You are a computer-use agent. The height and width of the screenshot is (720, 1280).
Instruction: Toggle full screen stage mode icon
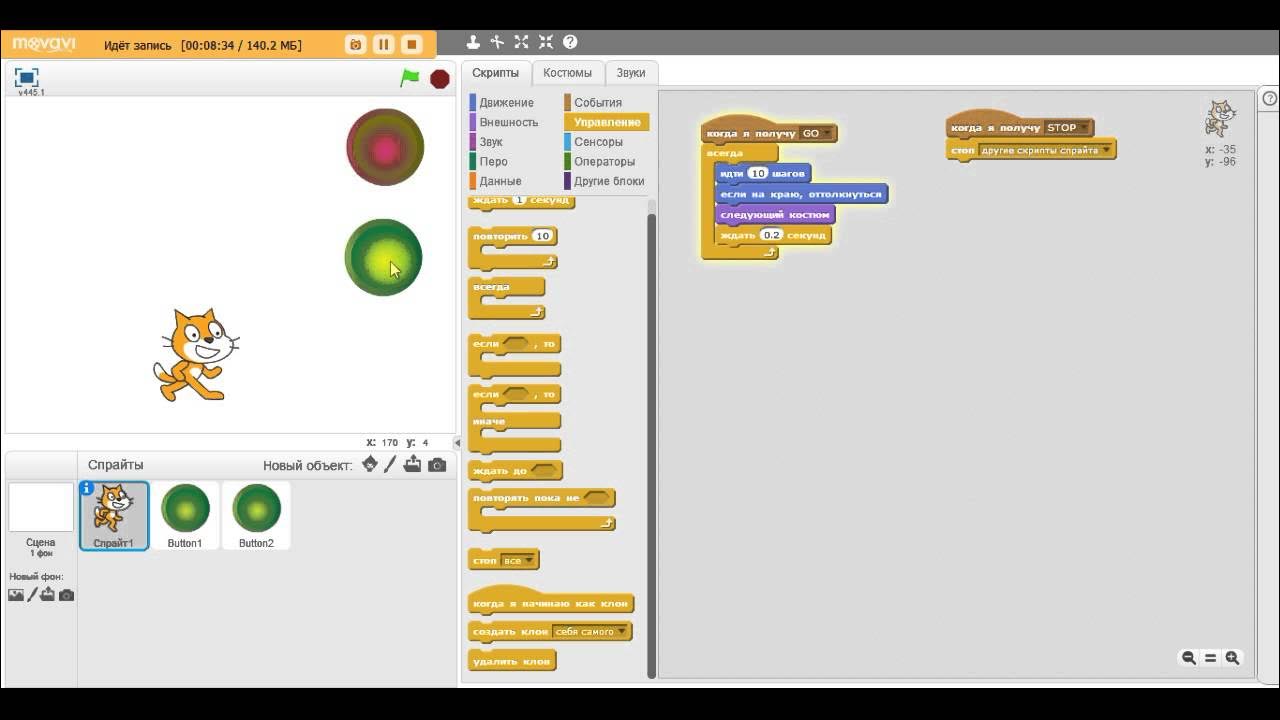(27, 77)
